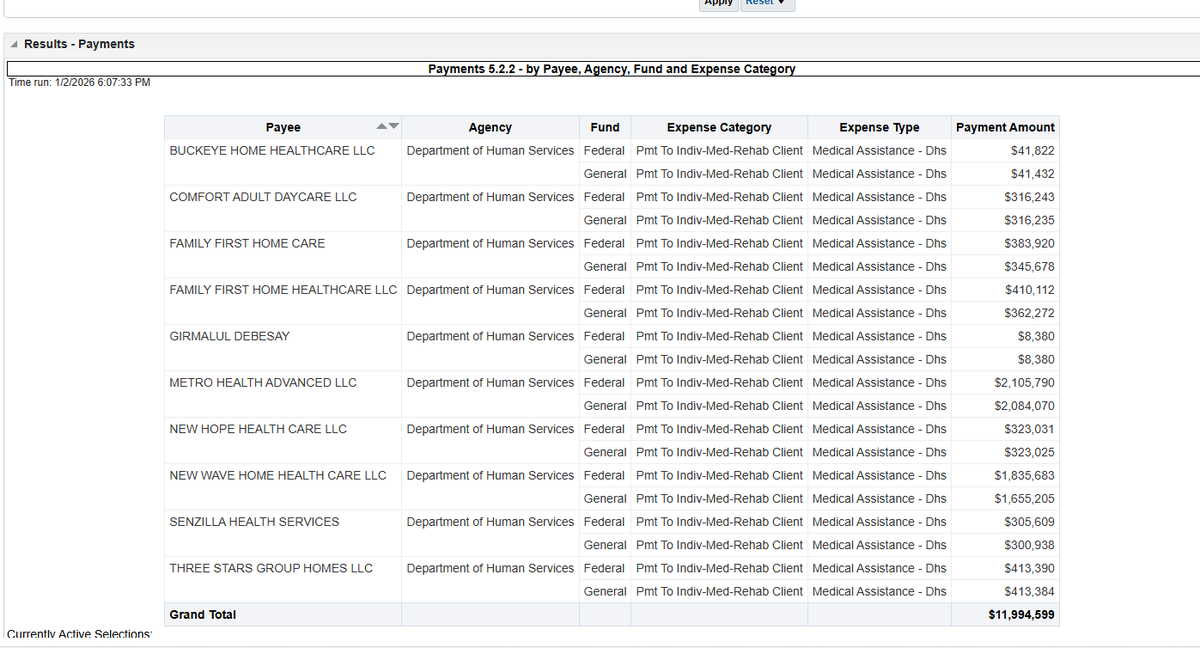Click payee NEW WAVE HOME HEALTH CARE LLC
Screen dimensions: 1200x648
pyautogui.click(x=278, y=475)
